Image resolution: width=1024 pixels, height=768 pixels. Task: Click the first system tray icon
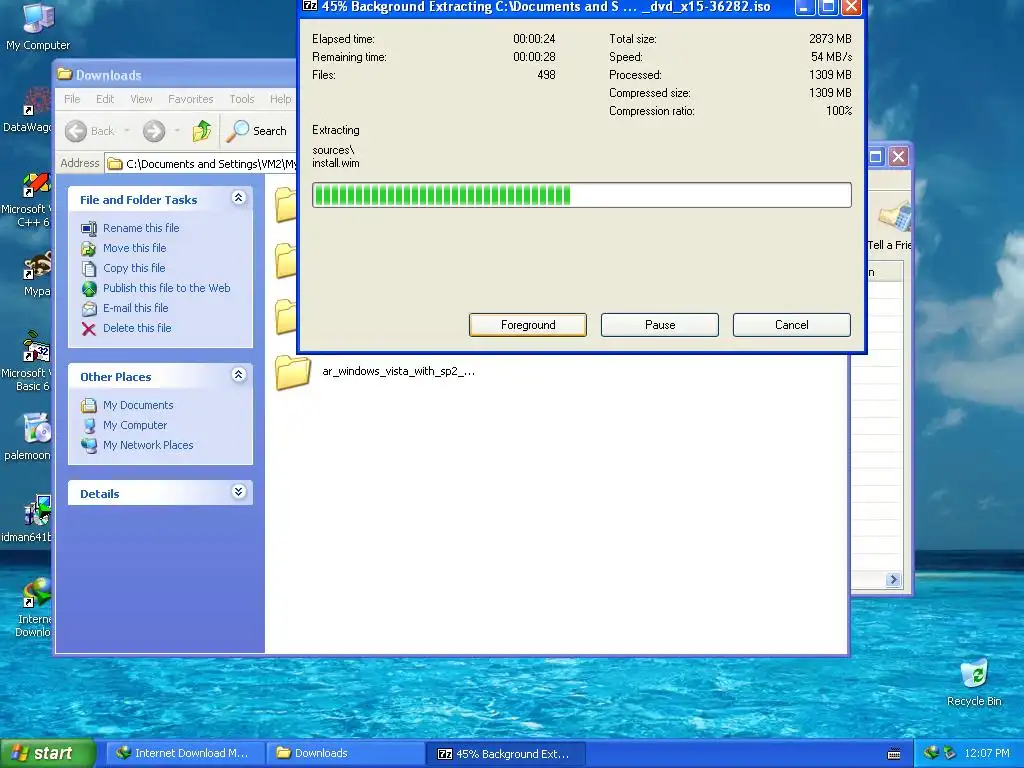pos(931,753)
